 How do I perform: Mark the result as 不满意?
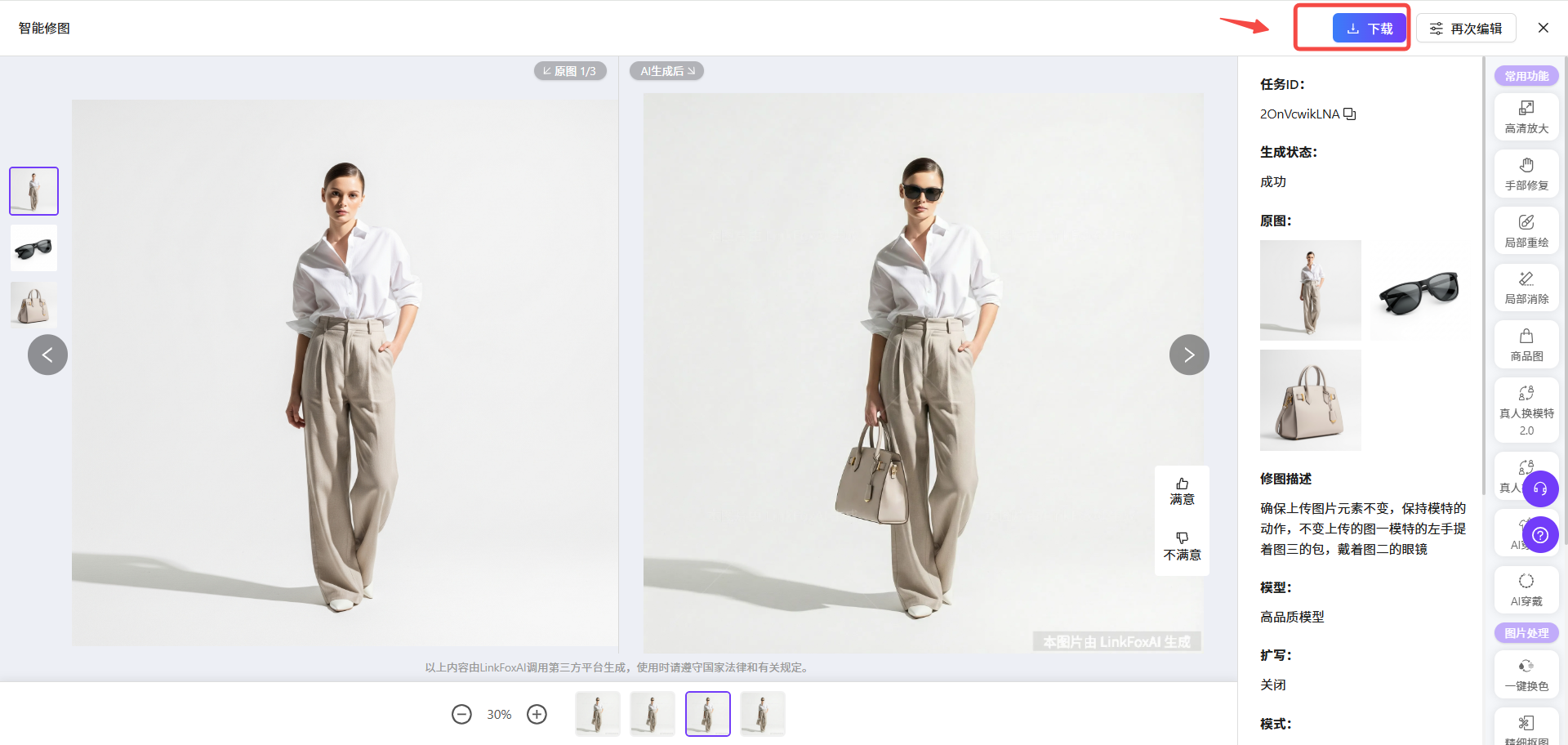click(1182, 546)
